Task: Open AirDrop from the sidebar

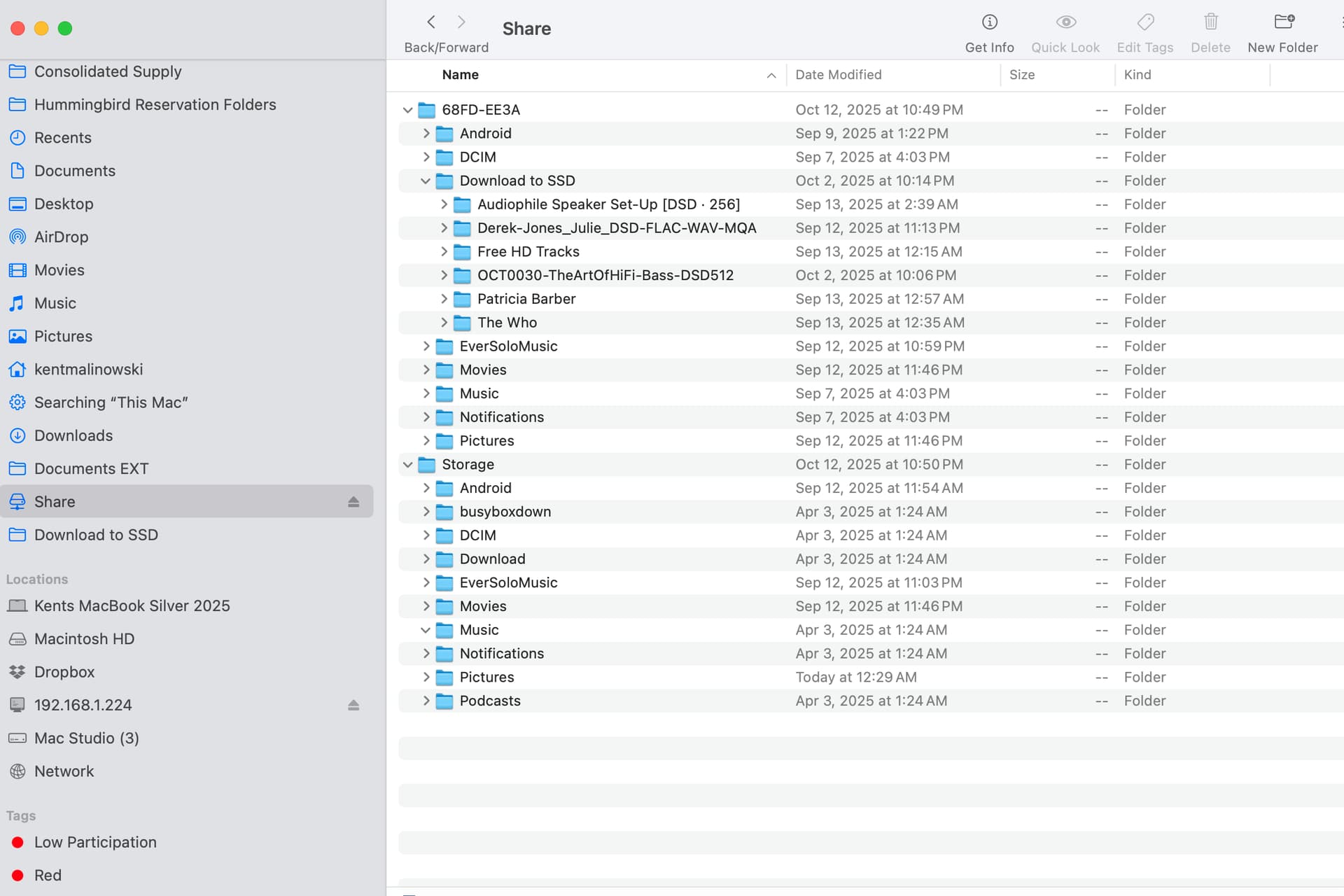Action: 61,237
